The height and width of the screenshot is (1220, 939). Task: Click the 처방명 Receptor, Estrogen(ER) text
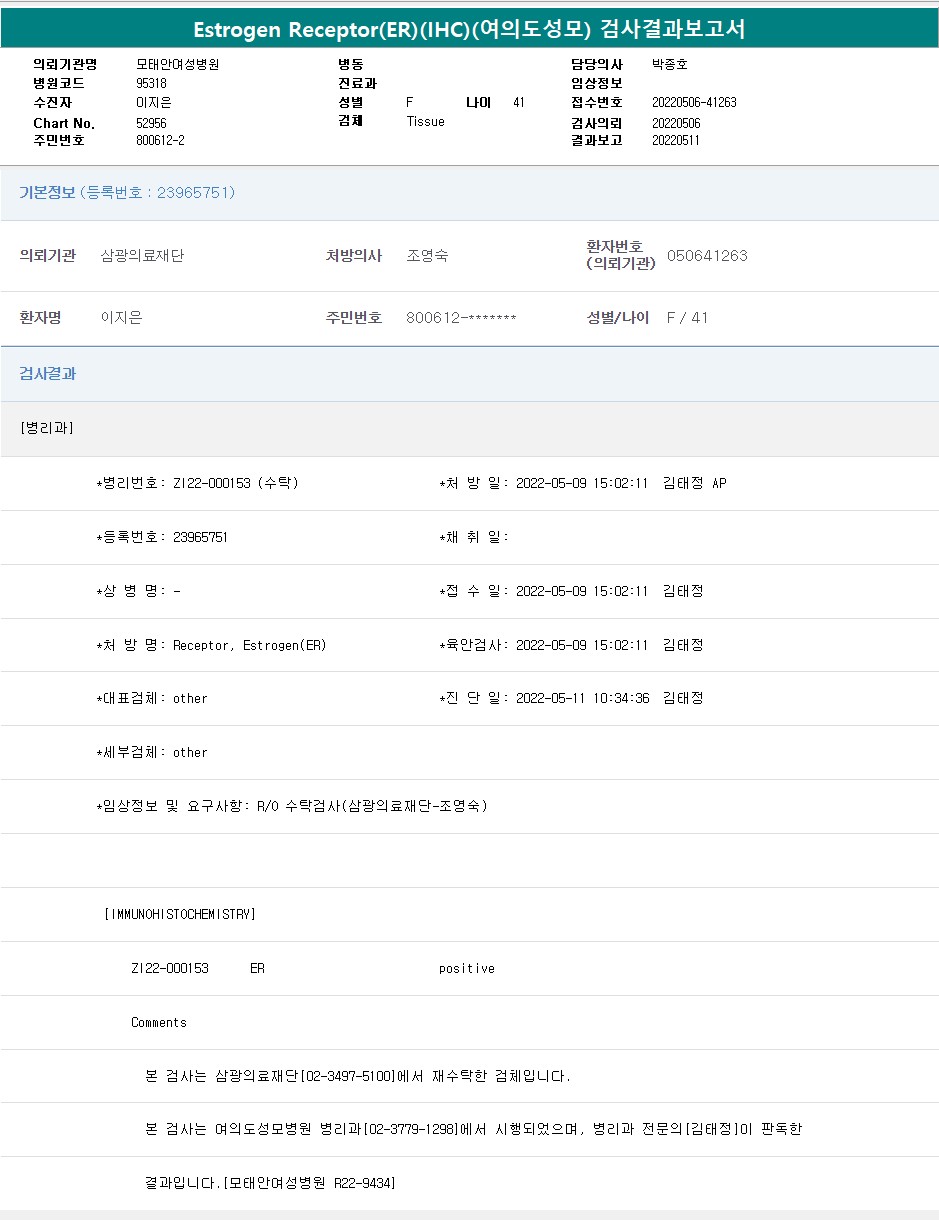pyautogui.click(x=249, y=645)
